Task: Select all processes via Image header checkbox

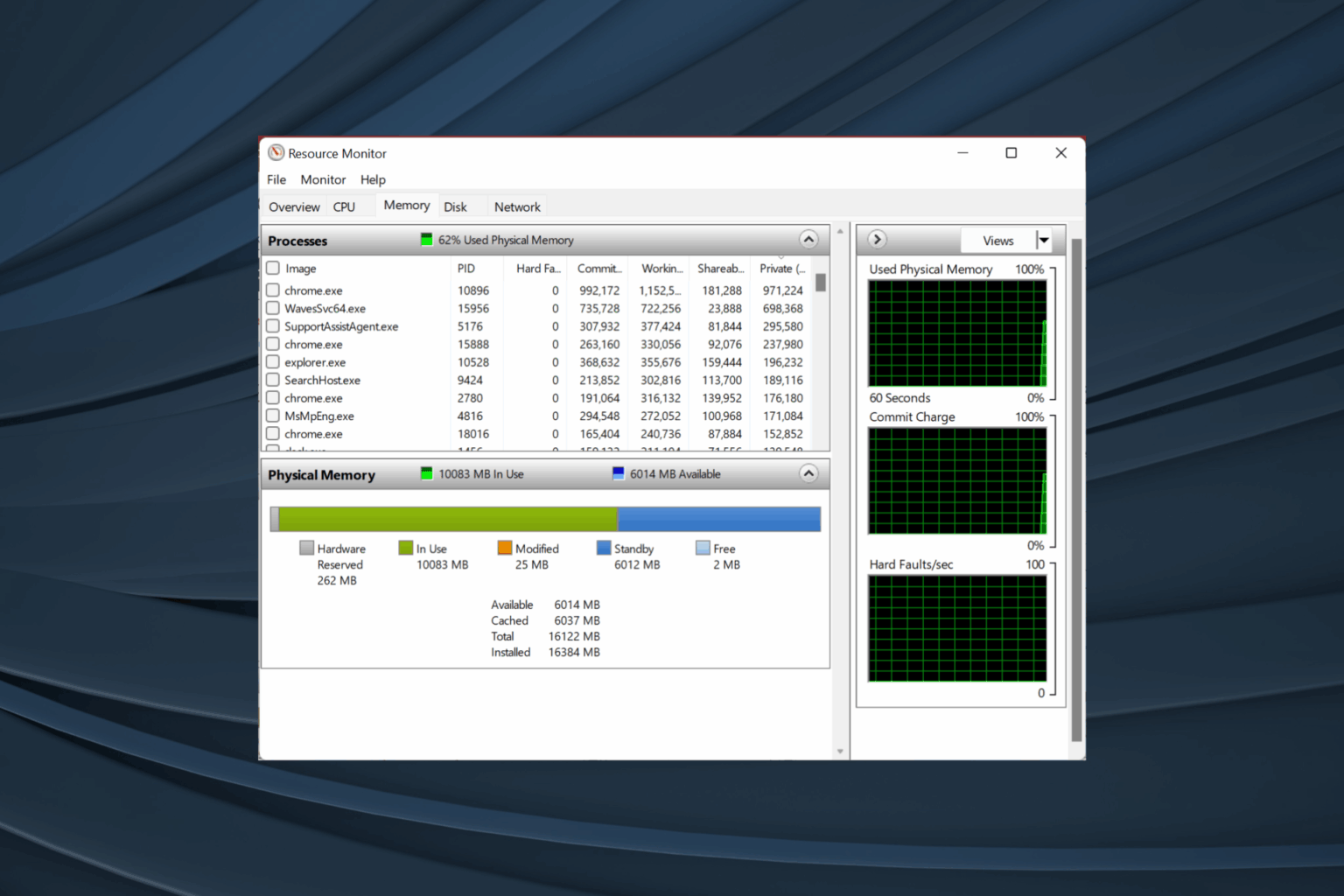Action: point(272,268)
